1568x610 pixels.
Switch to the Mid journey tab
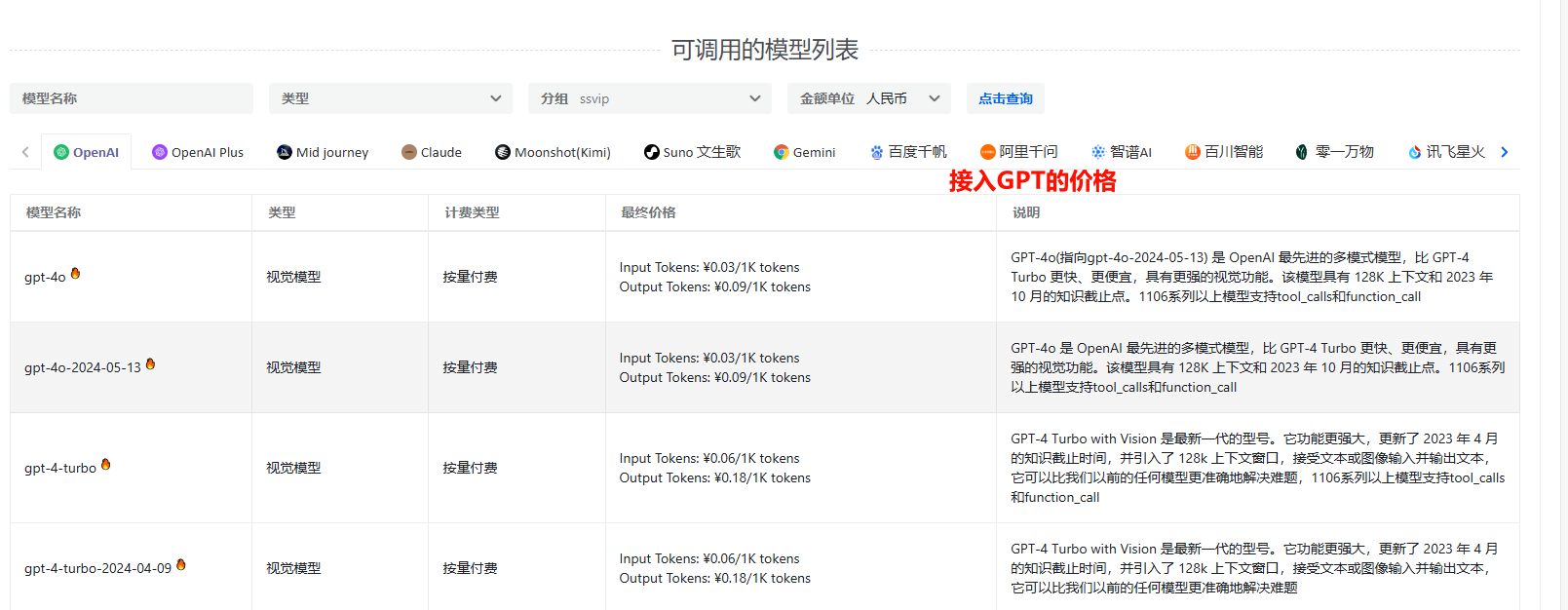pyautogui.click(x=323, y=152)
